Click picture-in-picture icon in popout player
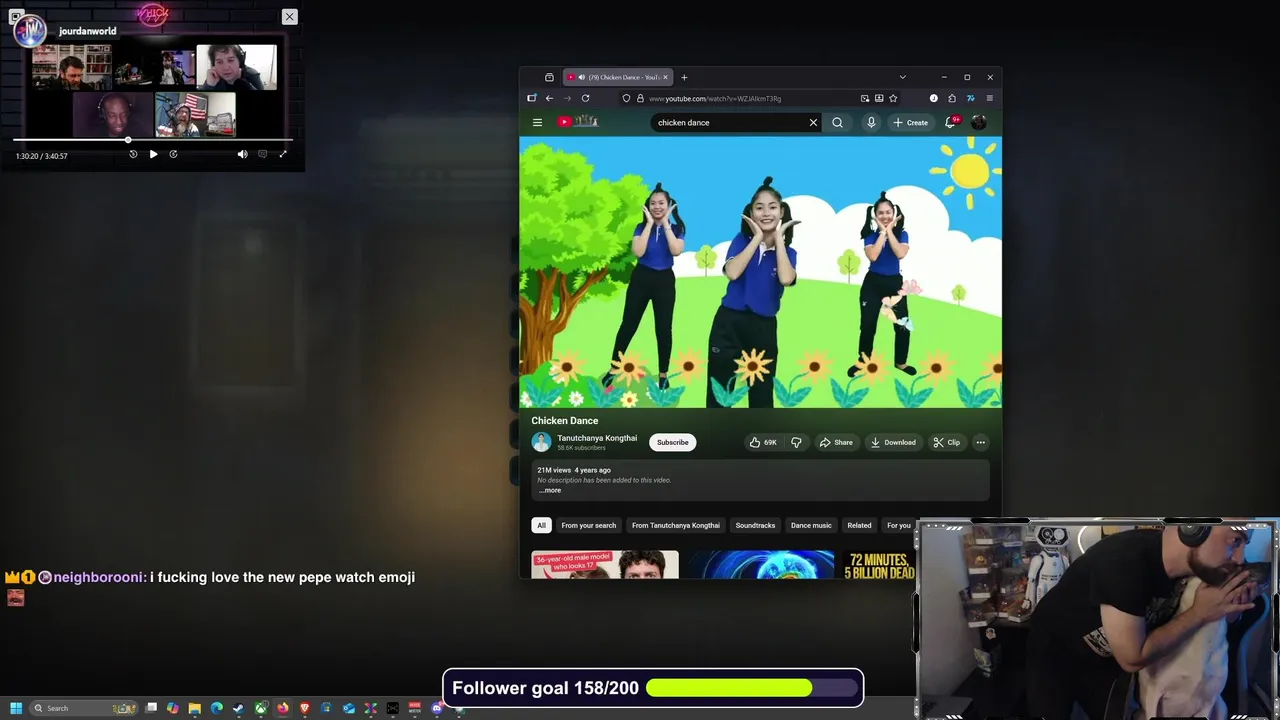1280x720 pixels. 16,17
